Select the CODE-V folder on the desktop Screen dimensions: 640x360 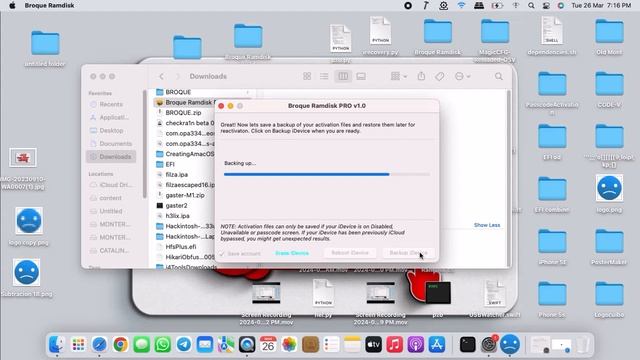coord(609,89)
